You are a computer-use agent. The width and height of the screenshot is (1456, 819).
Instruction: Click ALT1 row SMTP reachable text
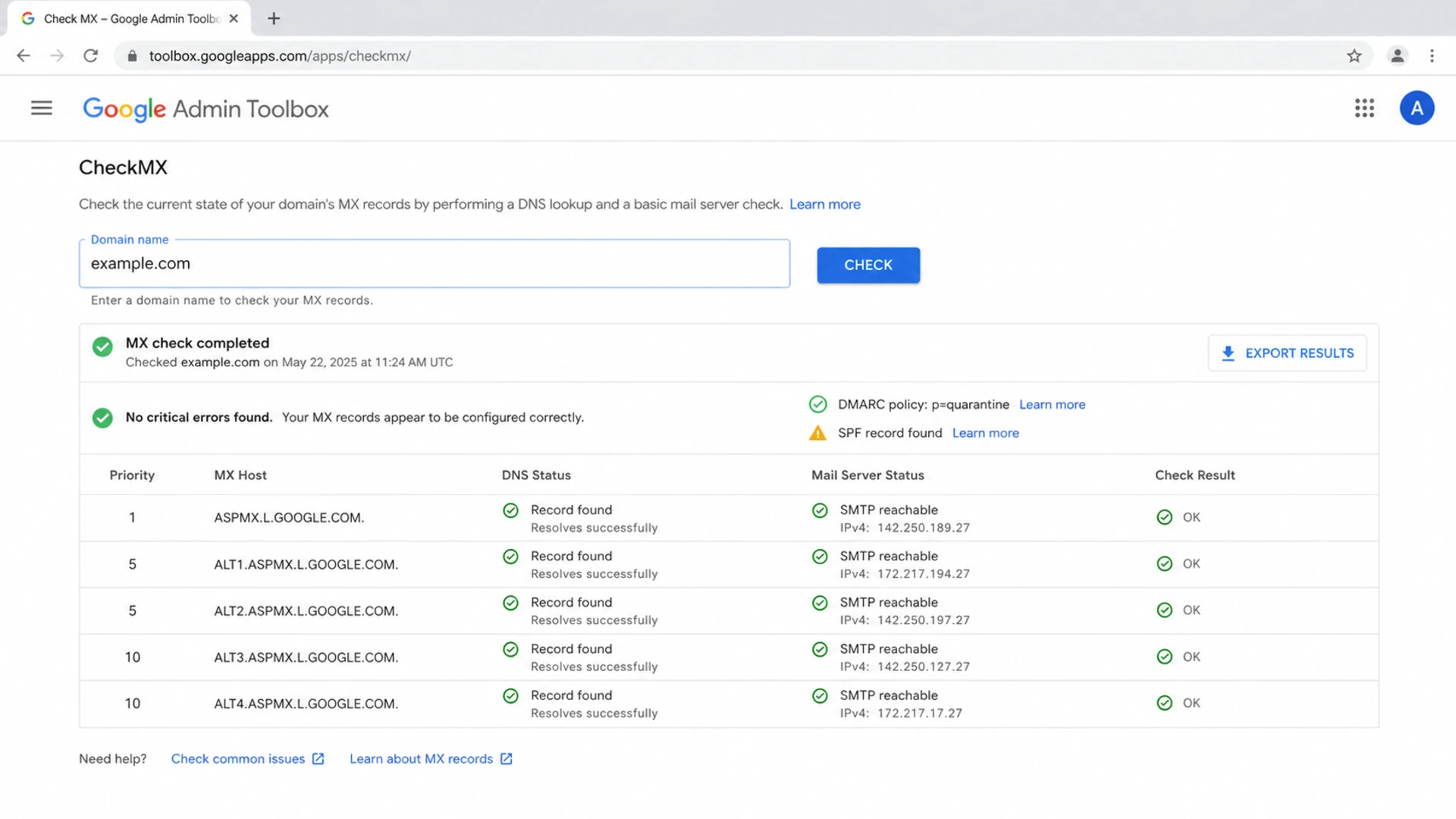(889, 557)
